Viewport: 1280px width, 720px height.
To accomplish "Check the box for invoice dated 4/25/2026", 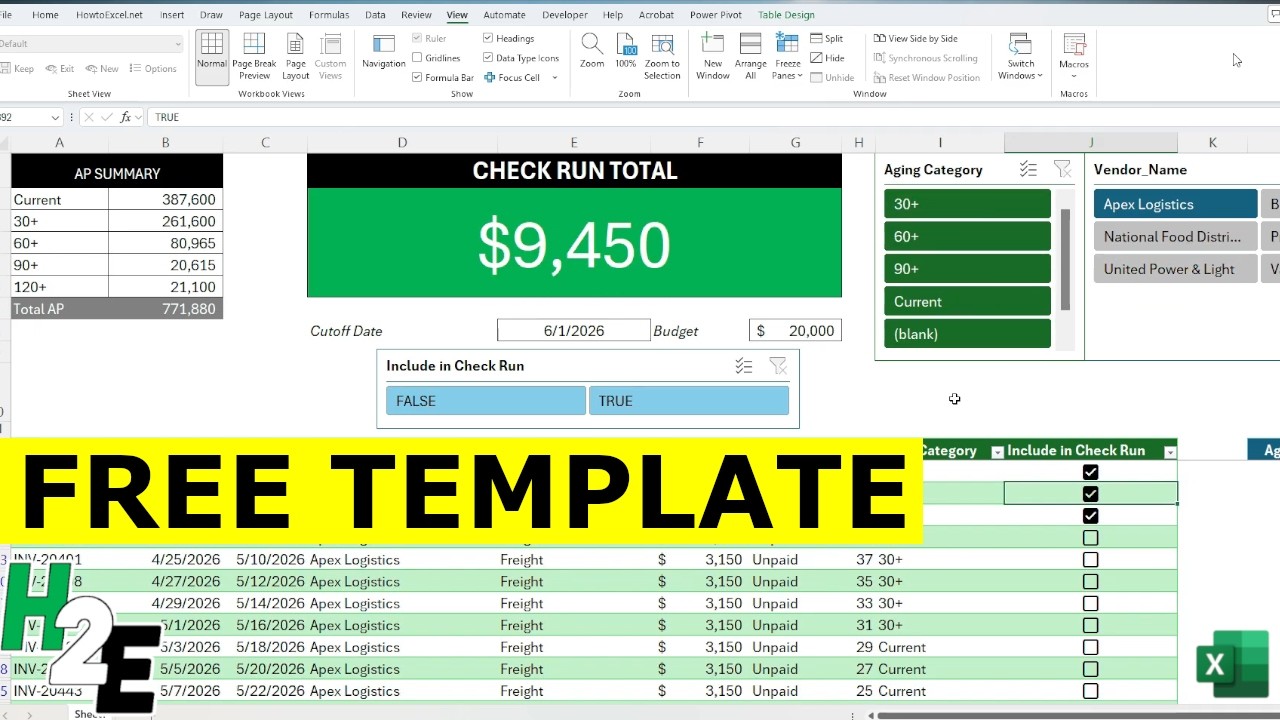I will click(1090, 560).
